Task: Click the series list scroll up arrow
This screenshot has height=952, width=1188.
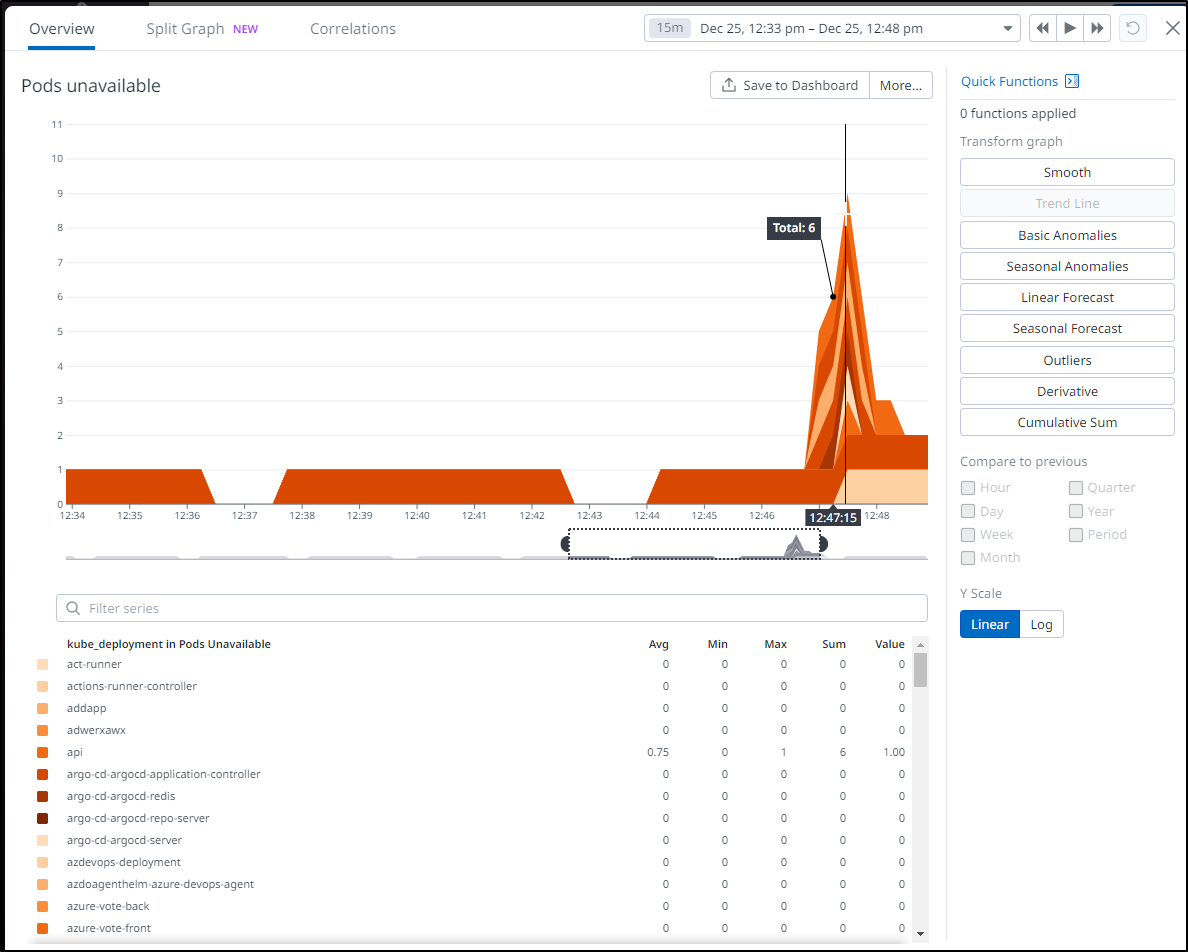Action: click(x=921, y=645)
